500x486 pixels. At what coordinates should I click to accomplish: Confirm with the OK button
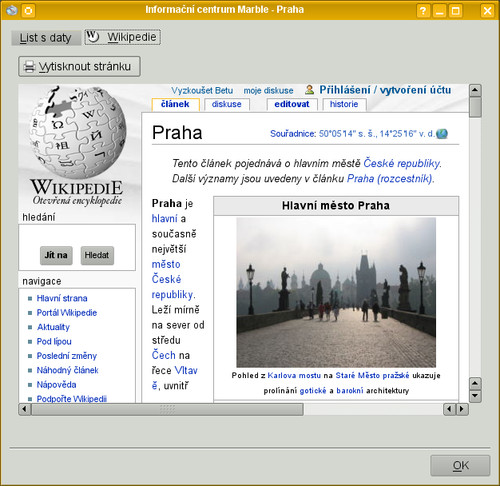460,465
